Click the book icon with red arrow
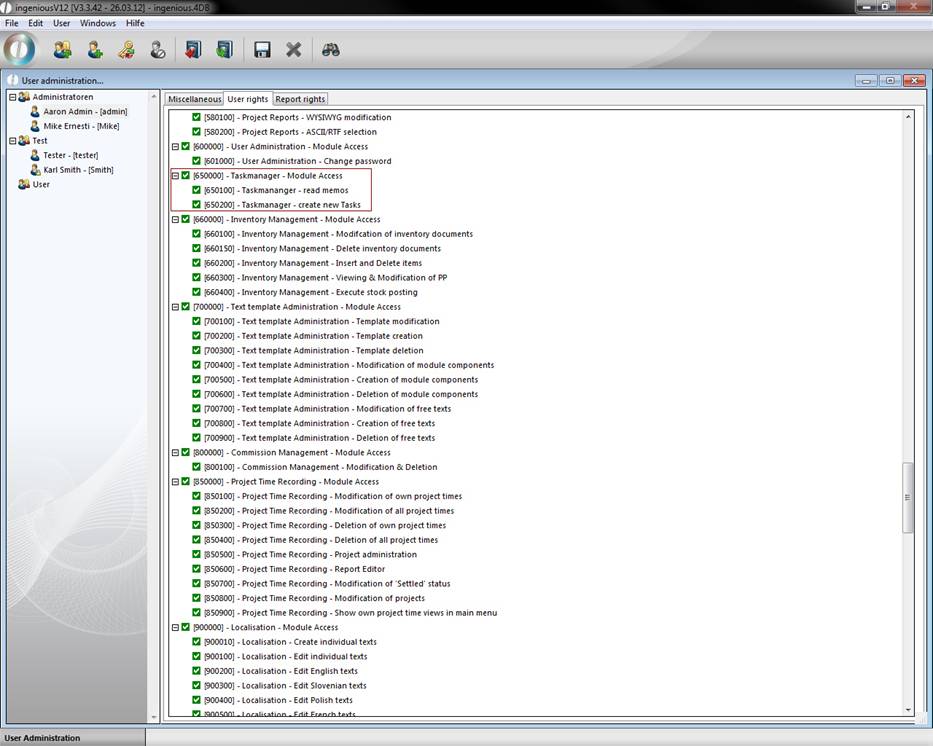 click(x=193, y=49)
